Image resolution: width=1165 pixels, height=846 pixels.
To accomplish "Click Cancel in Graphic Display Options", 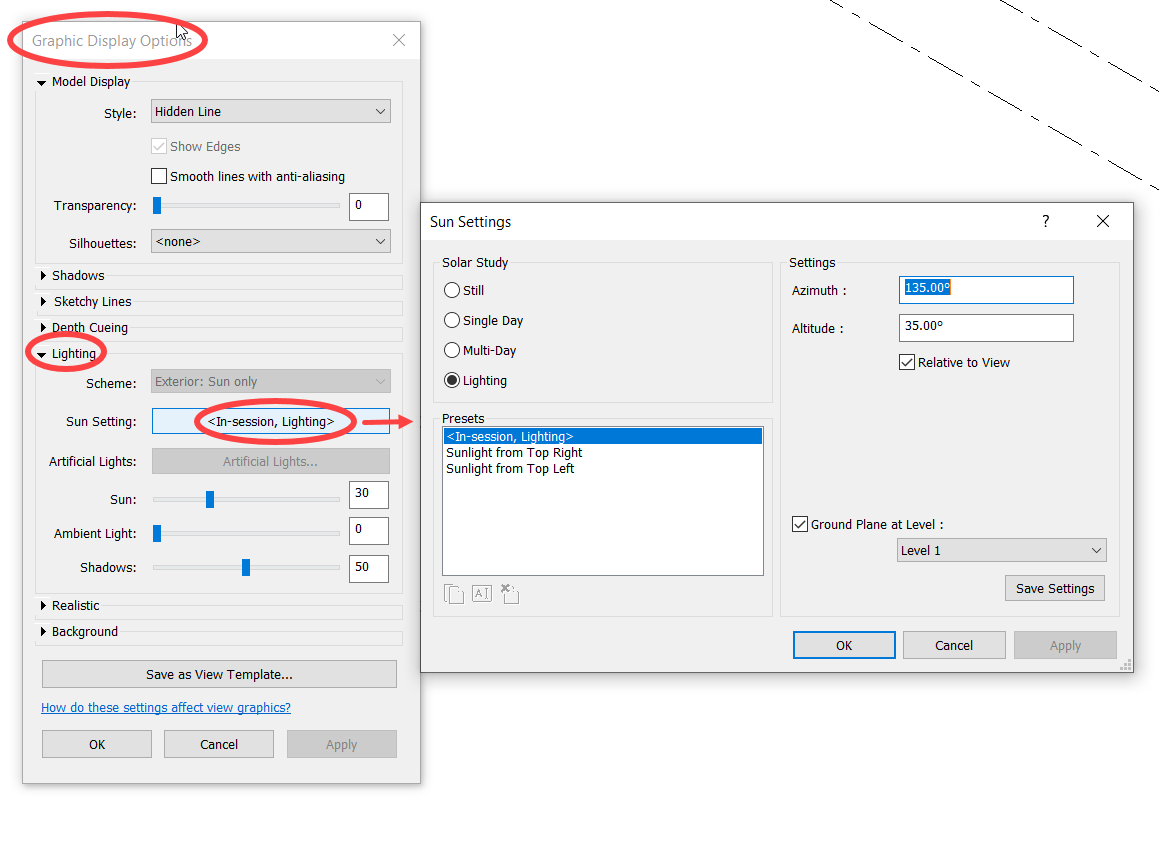I will tap(219, 744).
